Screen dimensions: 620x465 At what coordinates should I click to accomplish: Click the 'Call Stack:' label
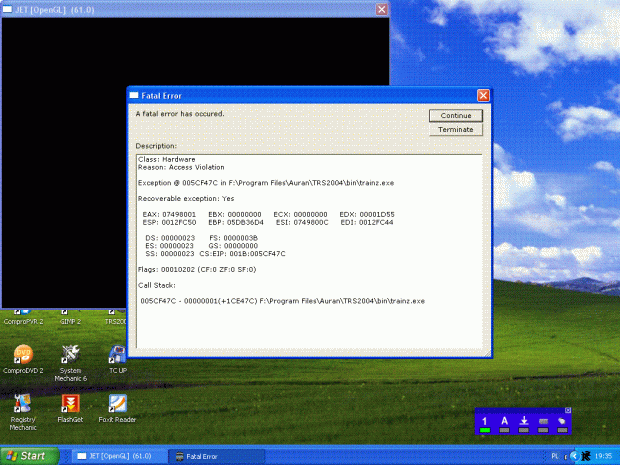pyautogui.click(x=157, y=285)
